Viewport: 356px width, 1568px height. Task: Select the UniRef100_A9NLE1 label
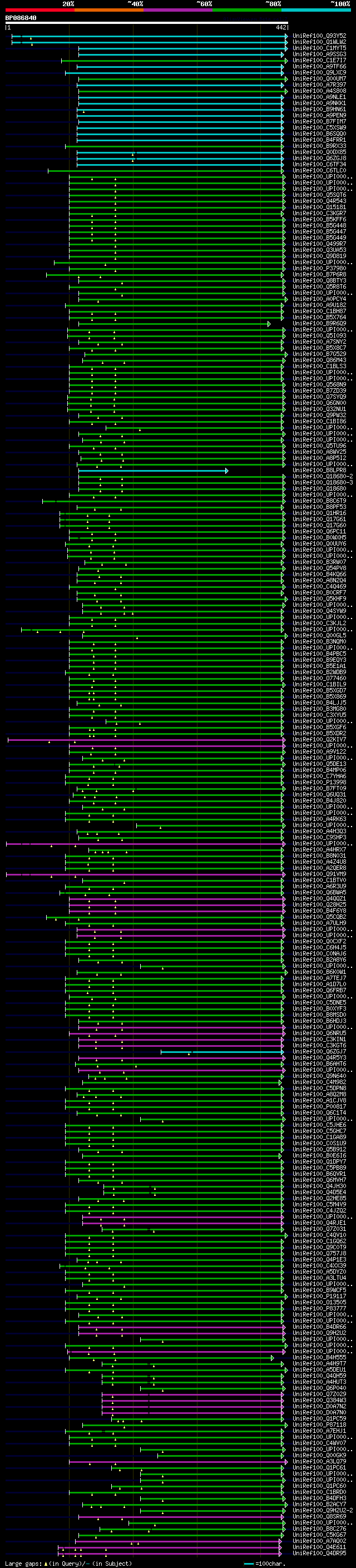point(319,97)
